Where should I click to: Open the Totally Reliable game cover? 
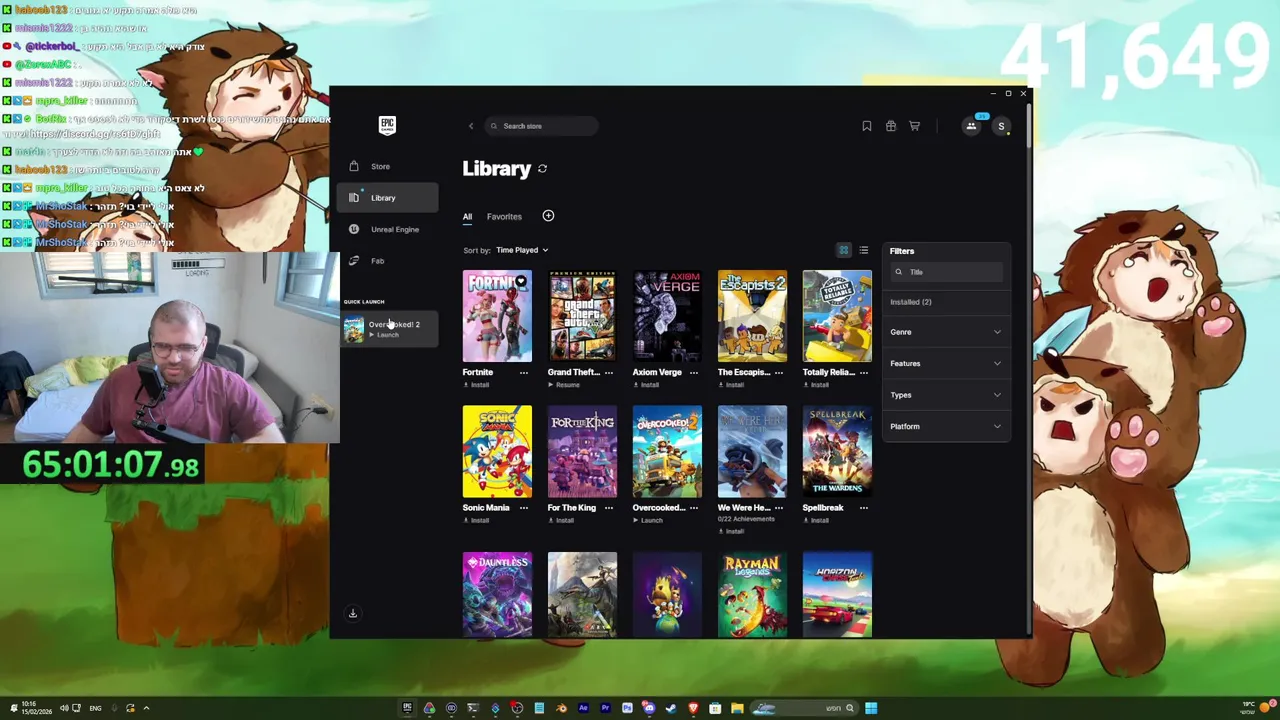click(x=837, y=316)
